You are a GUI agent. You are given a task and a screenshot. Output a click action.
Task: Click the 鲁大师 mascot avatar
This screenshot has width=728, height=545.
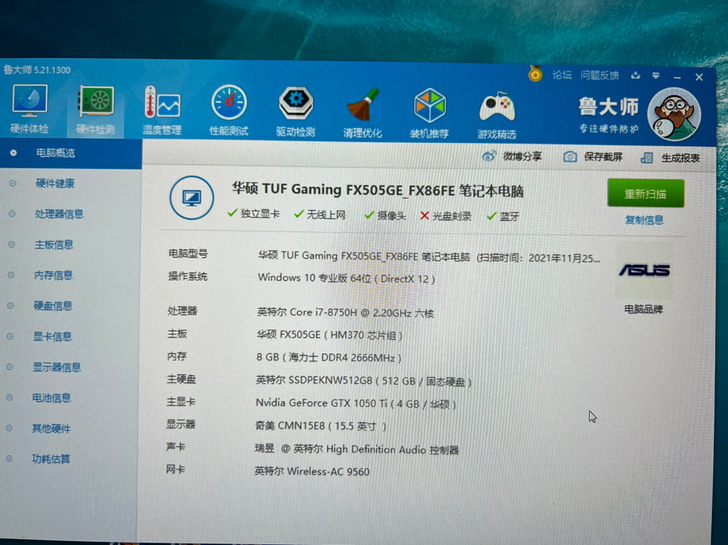point(674,114)
